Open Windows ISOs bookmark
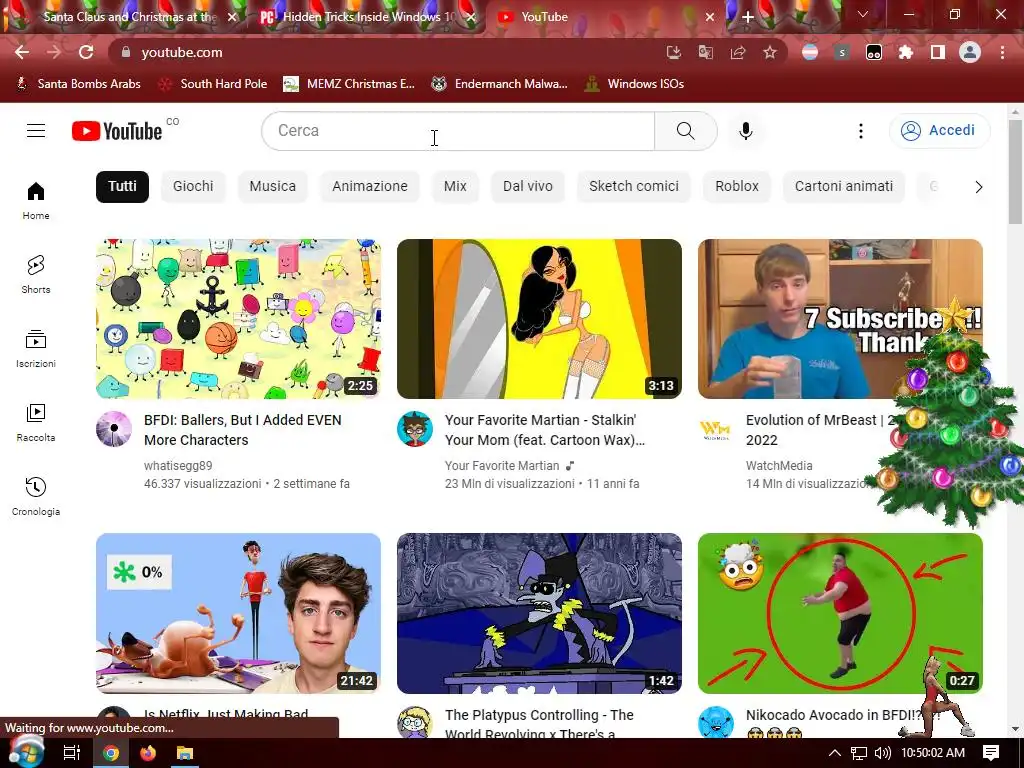Screen dimensions: 1024x768 click(634, 84)
